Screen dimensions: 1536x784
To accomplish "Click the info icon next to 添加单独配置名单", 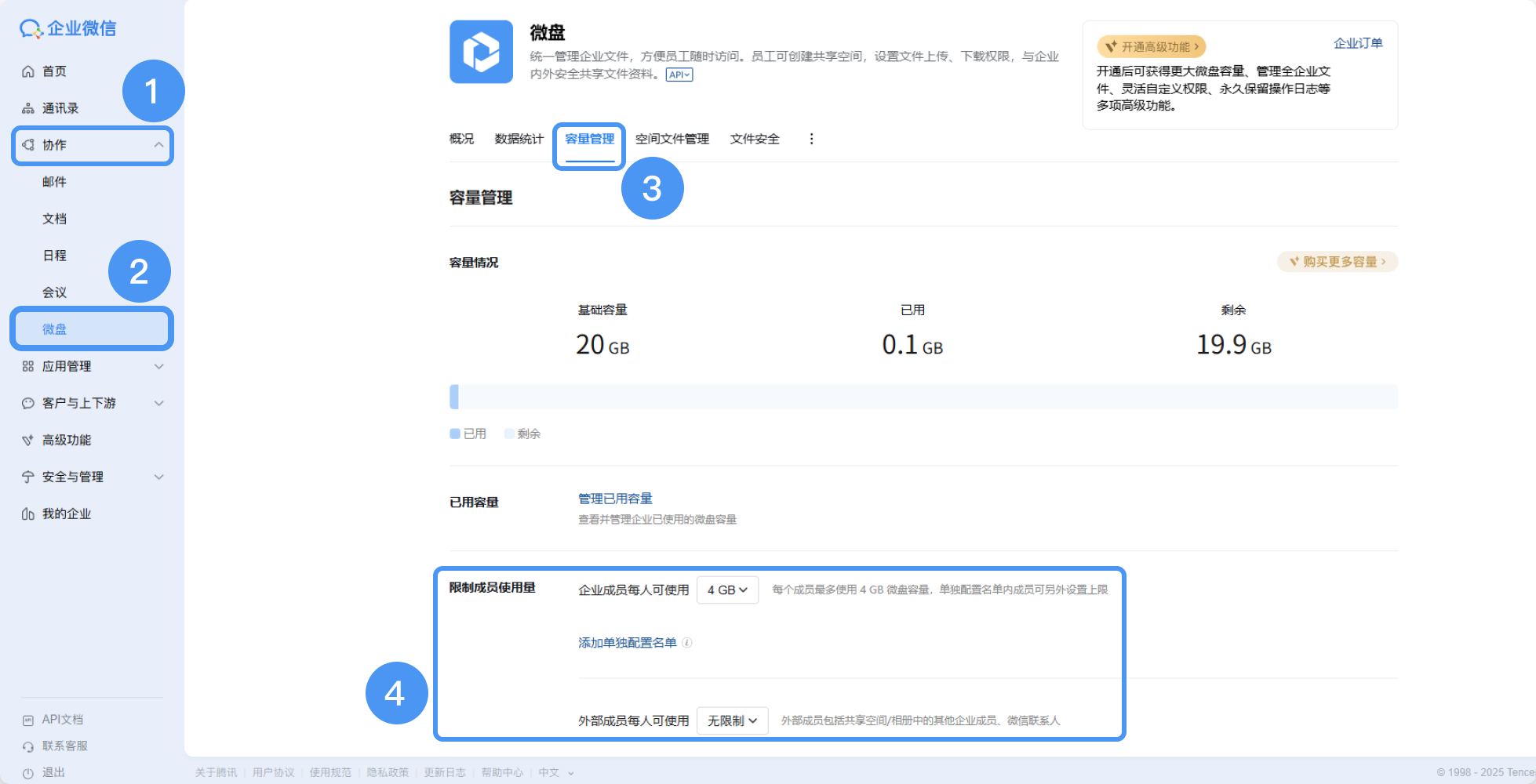I will [x=687, y=643].
